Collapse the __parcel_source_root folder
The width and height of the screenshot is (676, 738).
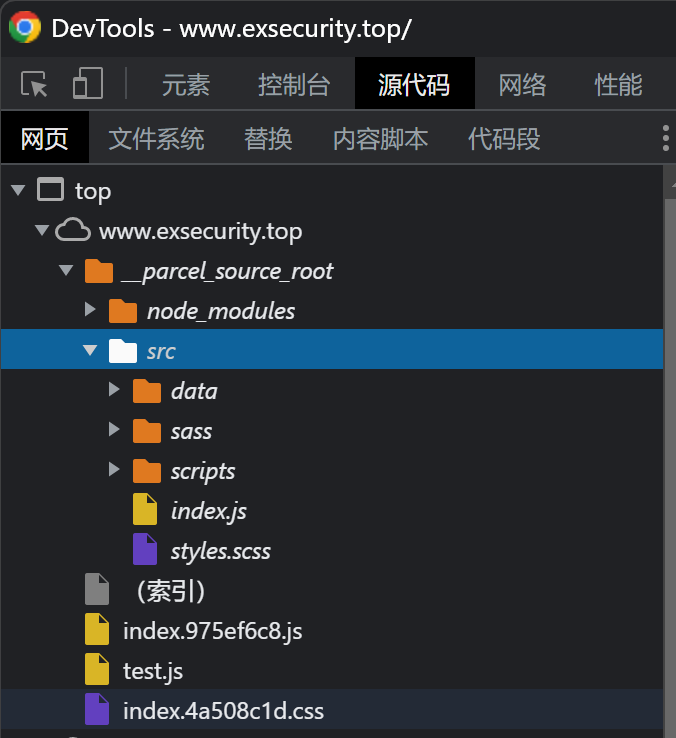click(x=66, y=270)
